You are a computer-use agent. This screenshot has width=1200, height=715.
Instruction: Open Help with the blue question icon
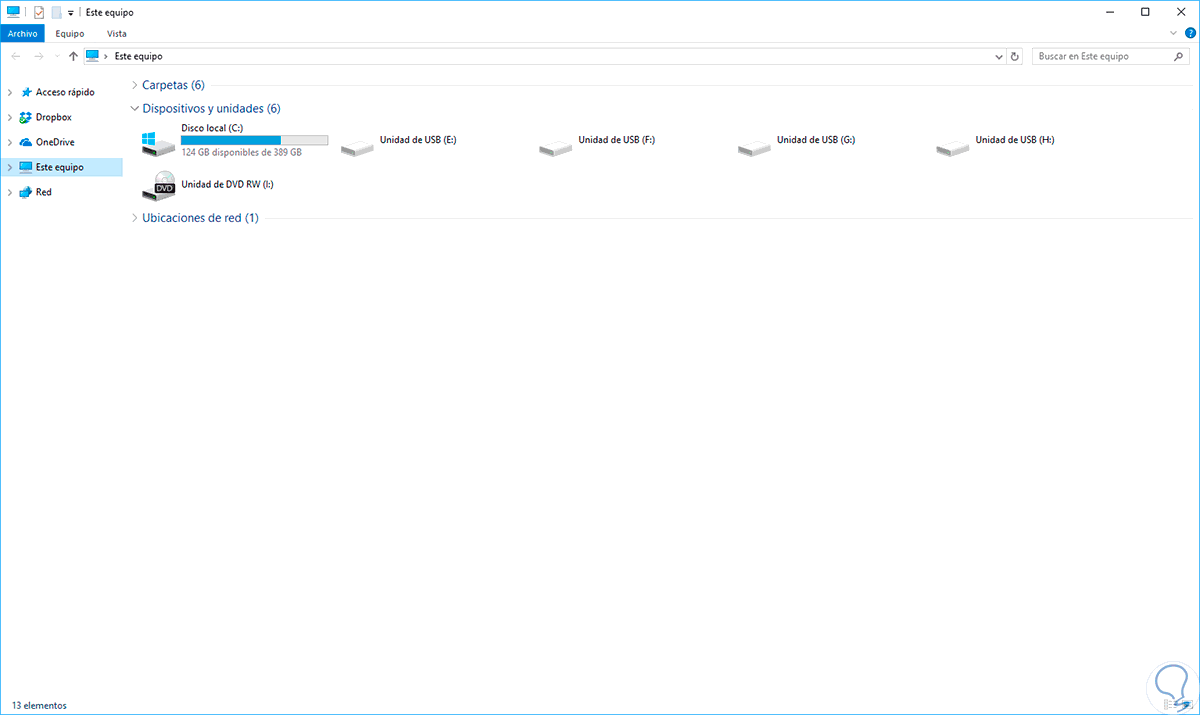(1190, 33)
